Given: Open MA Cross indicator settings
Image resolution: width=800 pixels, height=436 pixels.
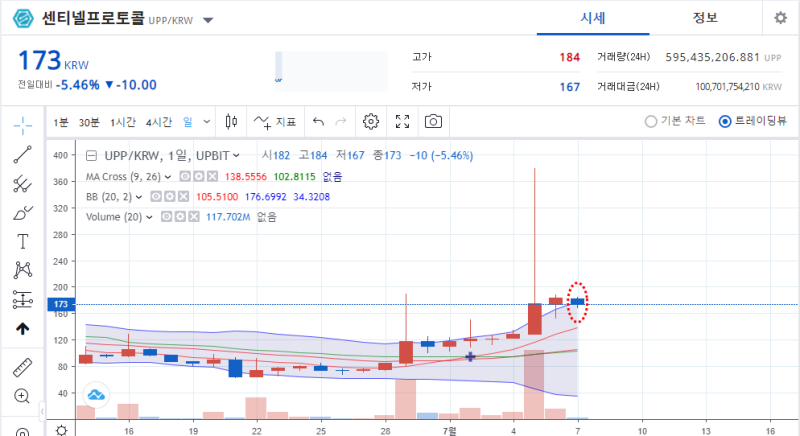Looking at the screenshot, I should tap(198, 176).
